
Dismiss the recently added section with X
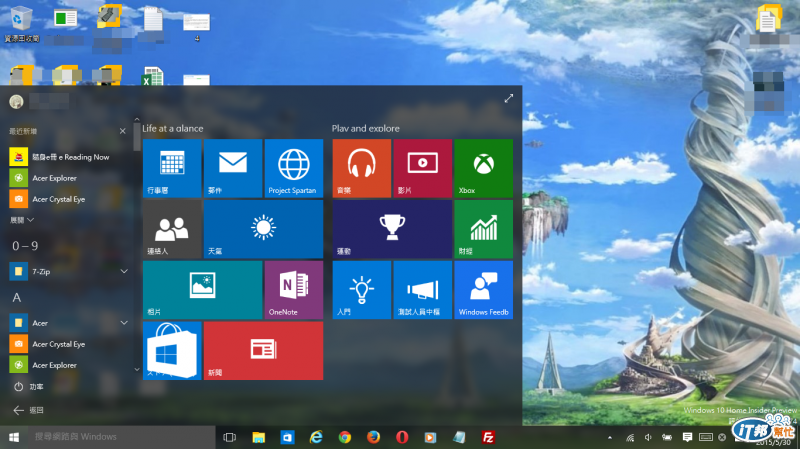coord(122,131)
